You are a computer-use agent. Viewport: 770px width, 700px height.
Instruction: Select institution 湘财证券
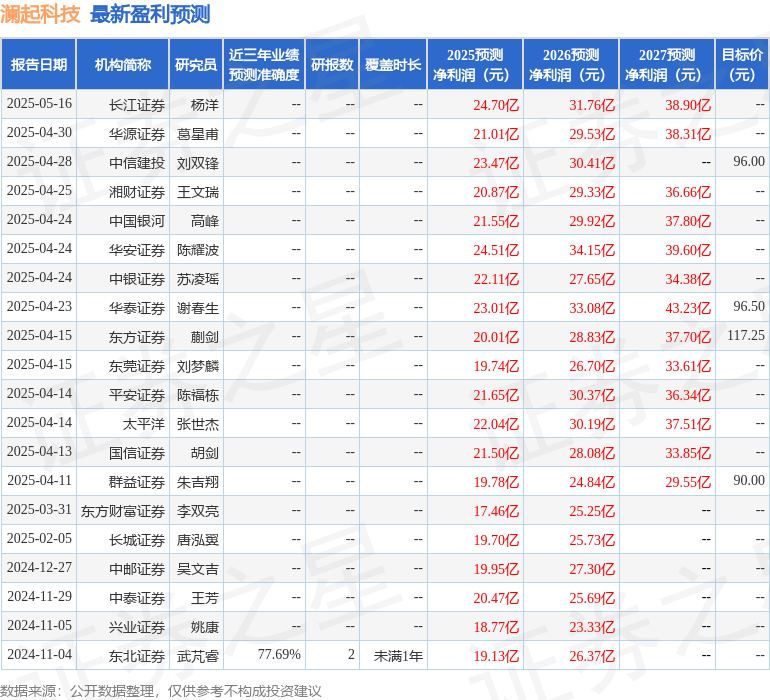point(137,192)
